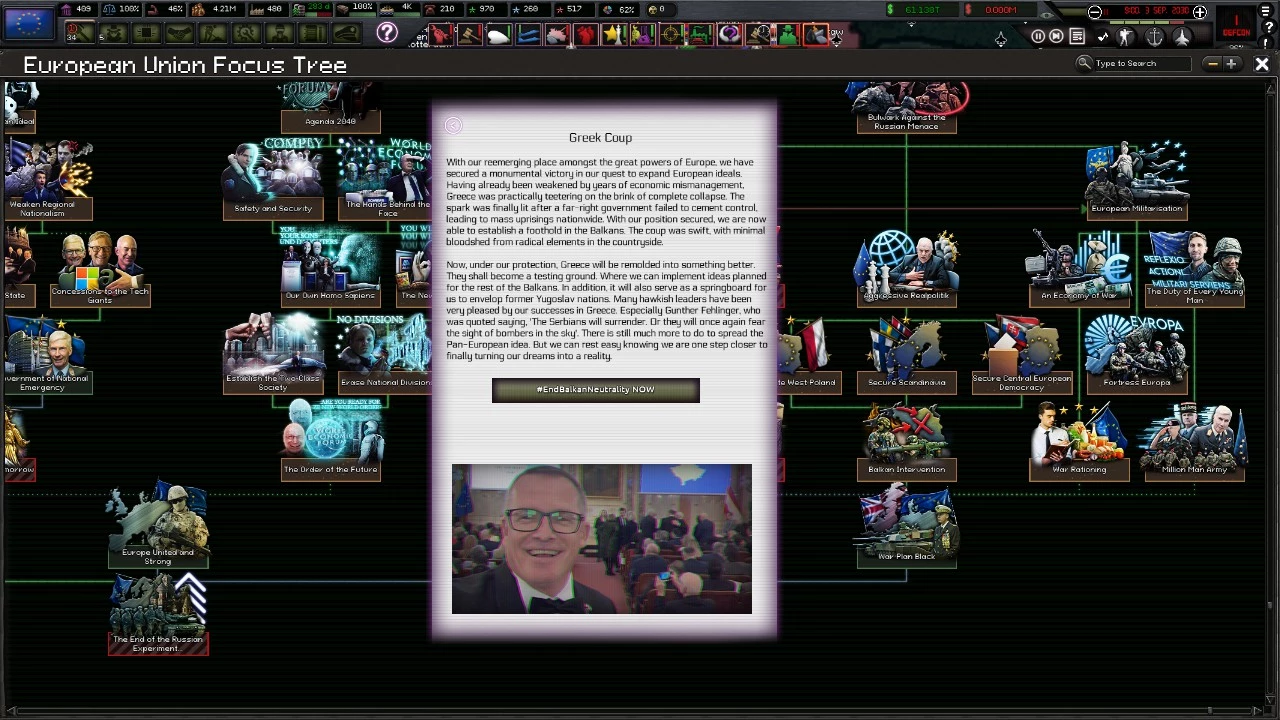This screenshot has width=1280, height=720.
Task: Select the Balkan Intervention focus
Action: [x=906, y=439]
